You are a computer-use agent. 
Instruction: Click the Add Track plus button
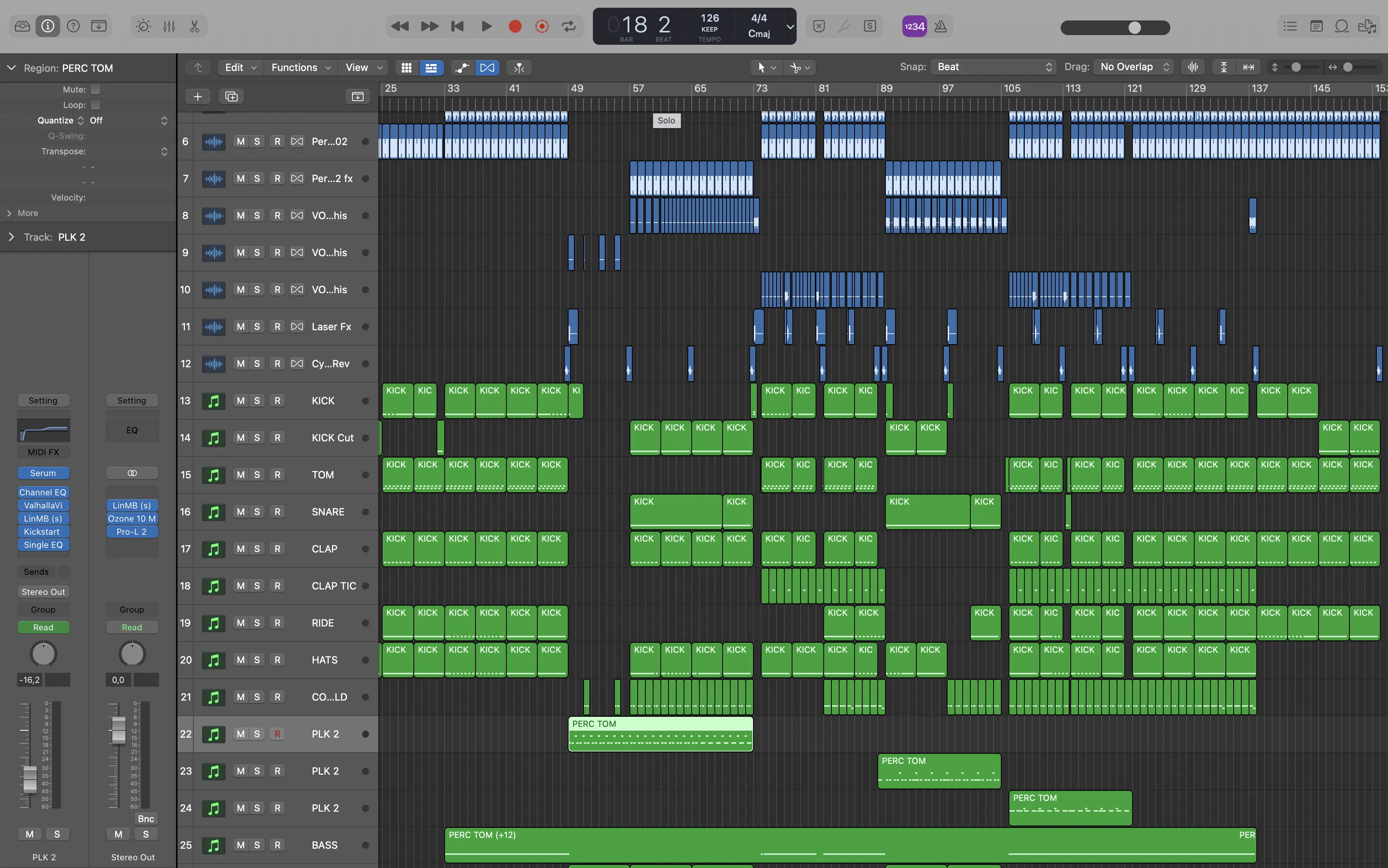198,96
